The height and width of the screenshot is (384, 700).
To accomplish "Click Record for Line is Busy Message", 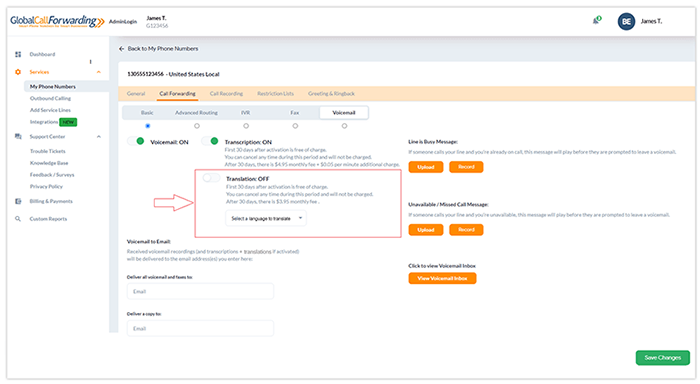I will [x=466, y=167].
